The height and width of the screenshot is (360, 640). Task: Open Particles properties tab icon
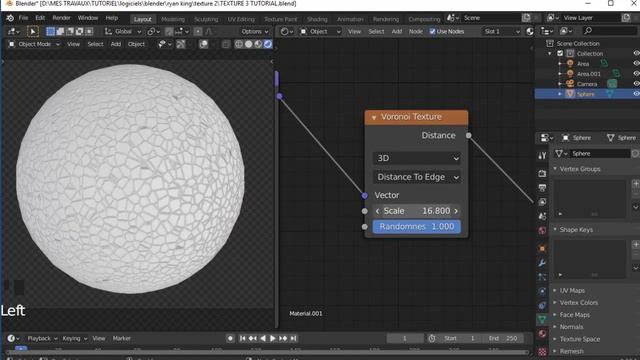coord(542,277)
